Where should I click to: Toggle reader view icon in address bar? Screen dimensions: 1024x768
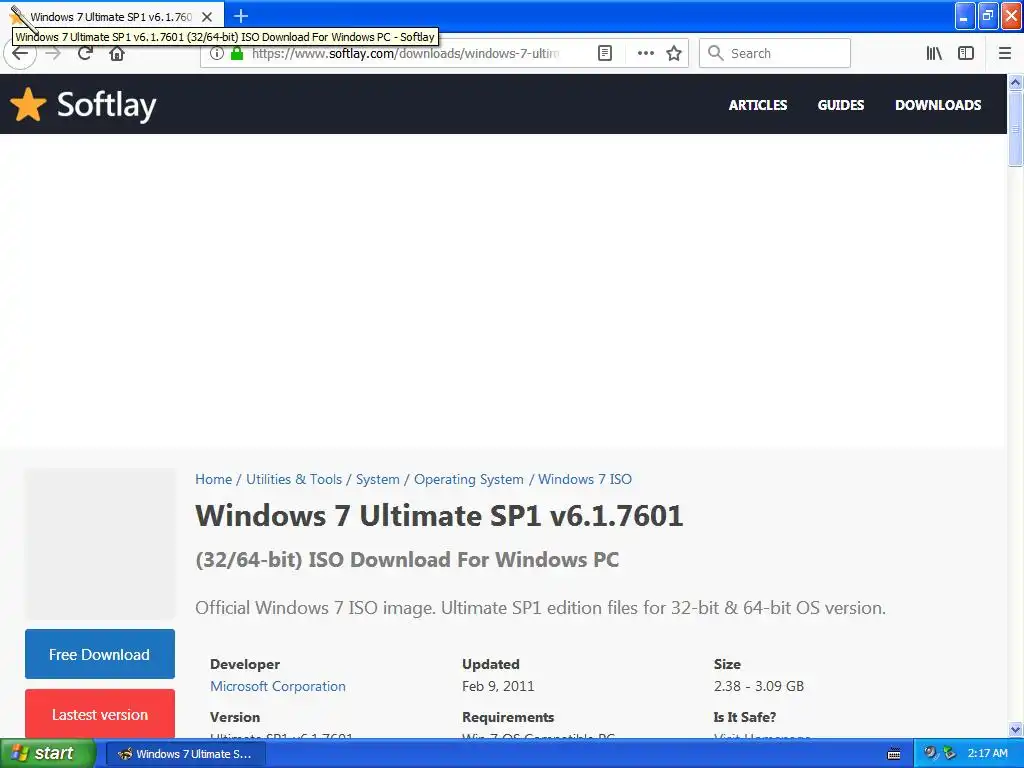605,54
